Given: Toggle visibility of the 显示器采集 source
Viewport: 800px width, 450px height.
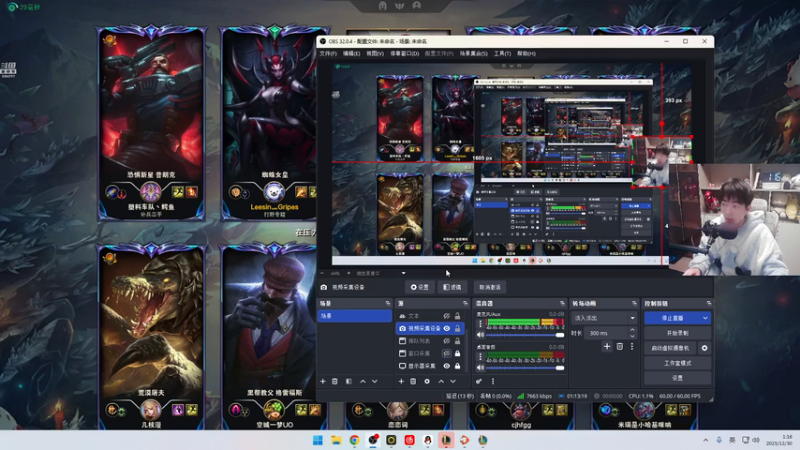Looking at the screenshot, I should pyautogui.click(x=446, y=366).
